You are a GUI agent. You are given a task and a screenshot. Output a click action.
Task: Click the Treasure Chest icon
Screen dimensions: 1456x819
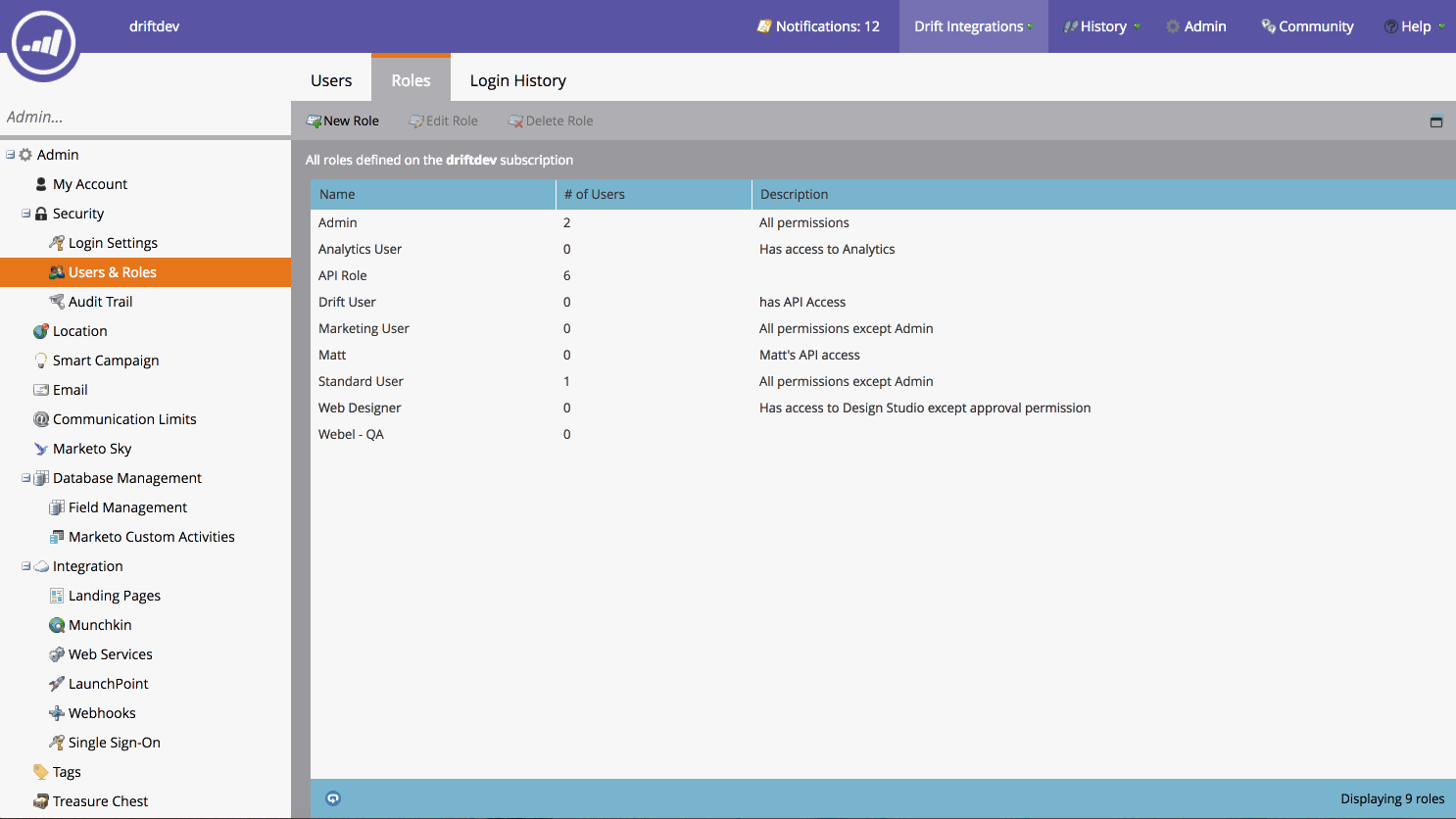pos(41,801)
